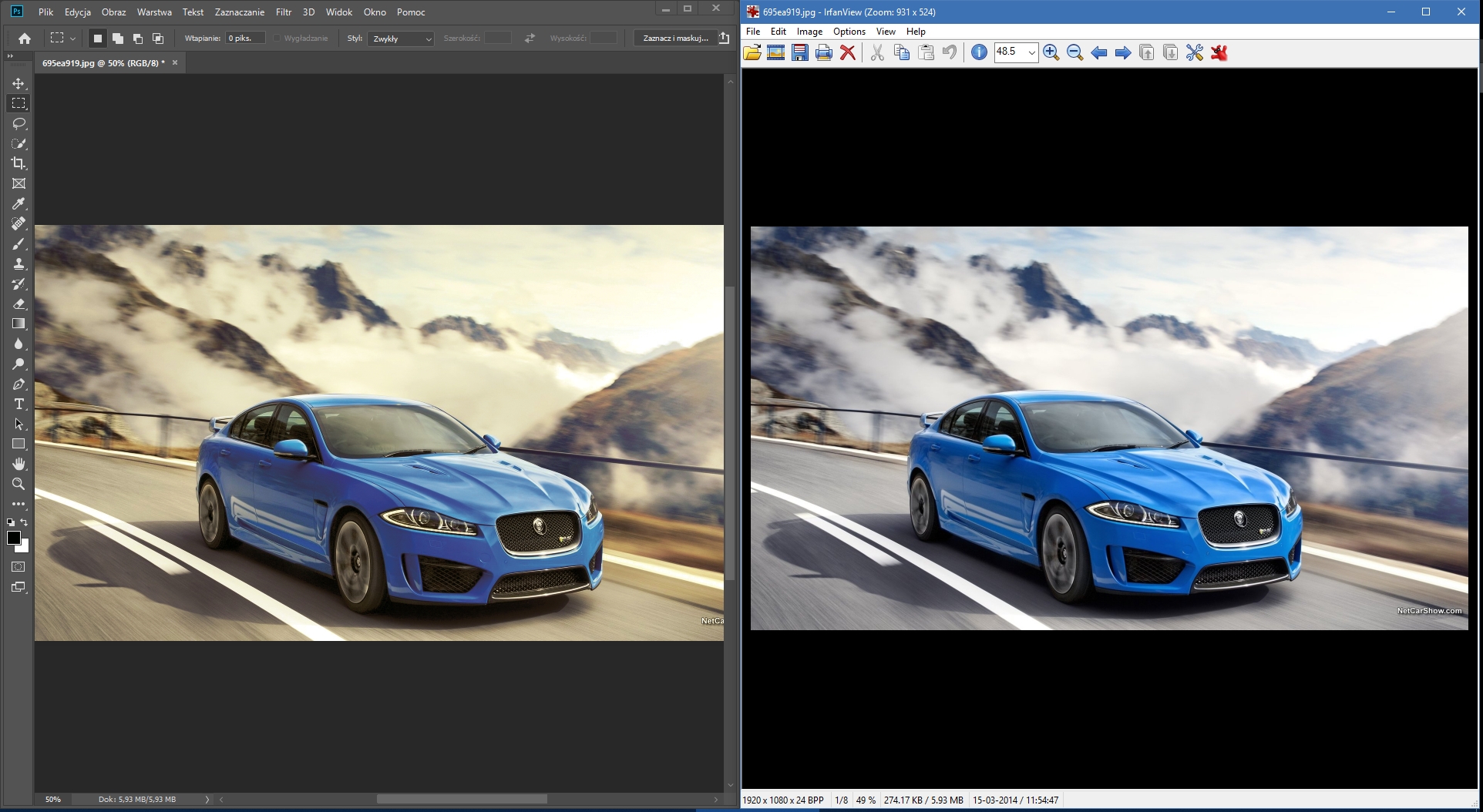Screen dimensions: 1483x812
Task: Select the Crop tool
Action: (18, 163)
